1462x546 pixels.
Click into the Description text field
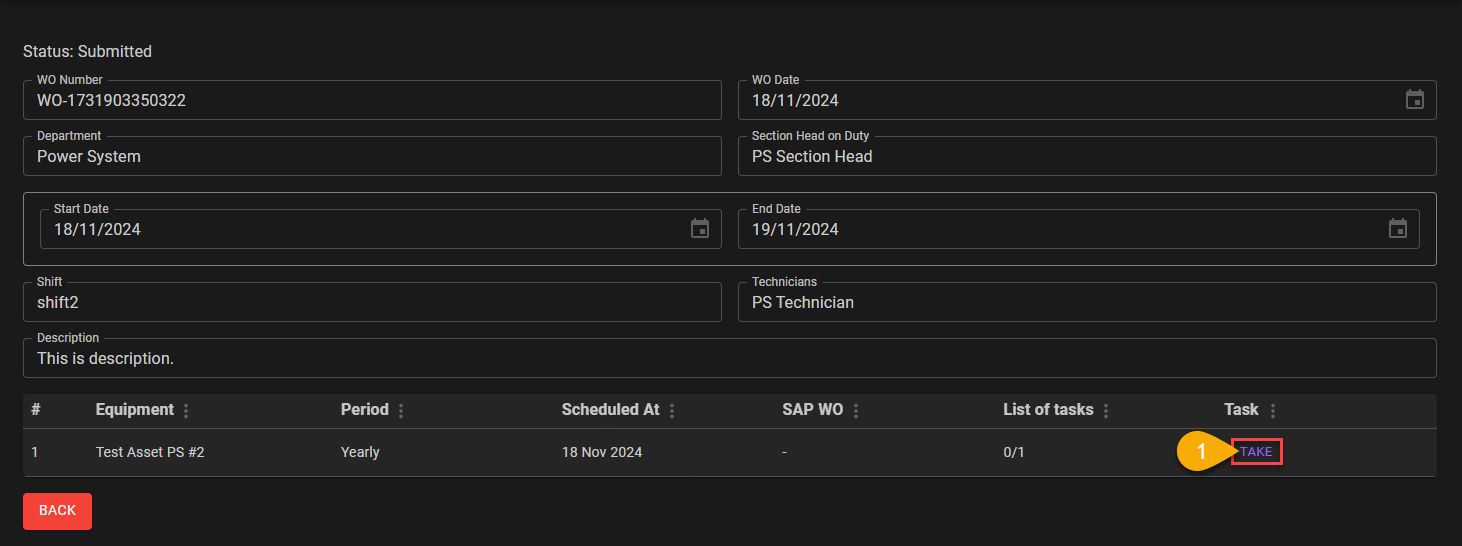pos(728,358)
